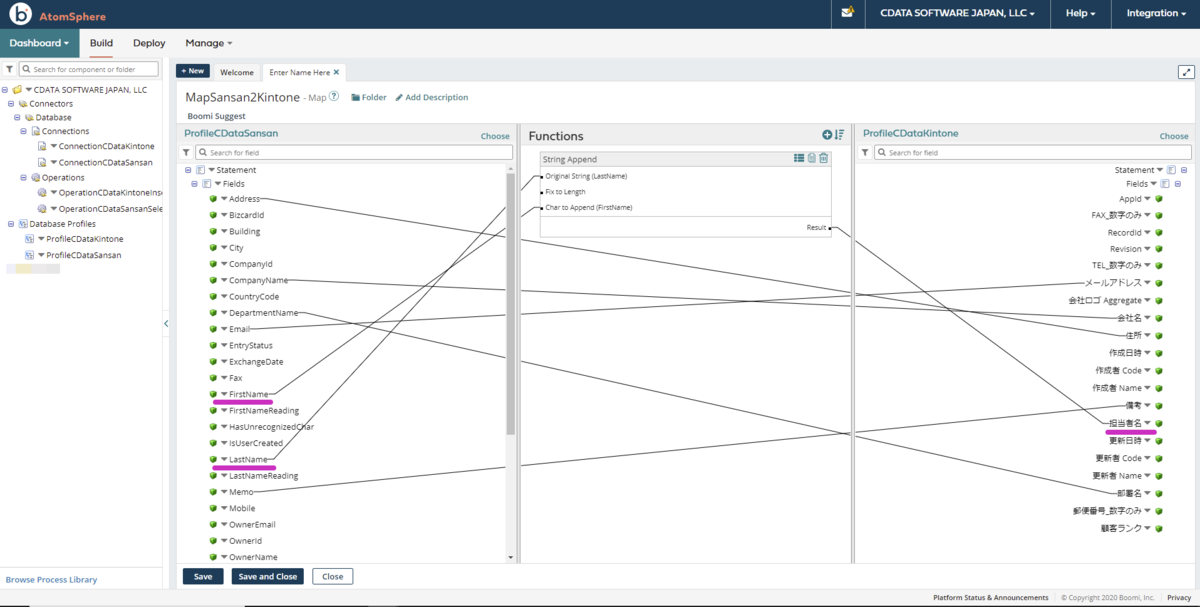
Task: Click the ProfileCDataKintone field filter icon
Action: coord(866,152)
